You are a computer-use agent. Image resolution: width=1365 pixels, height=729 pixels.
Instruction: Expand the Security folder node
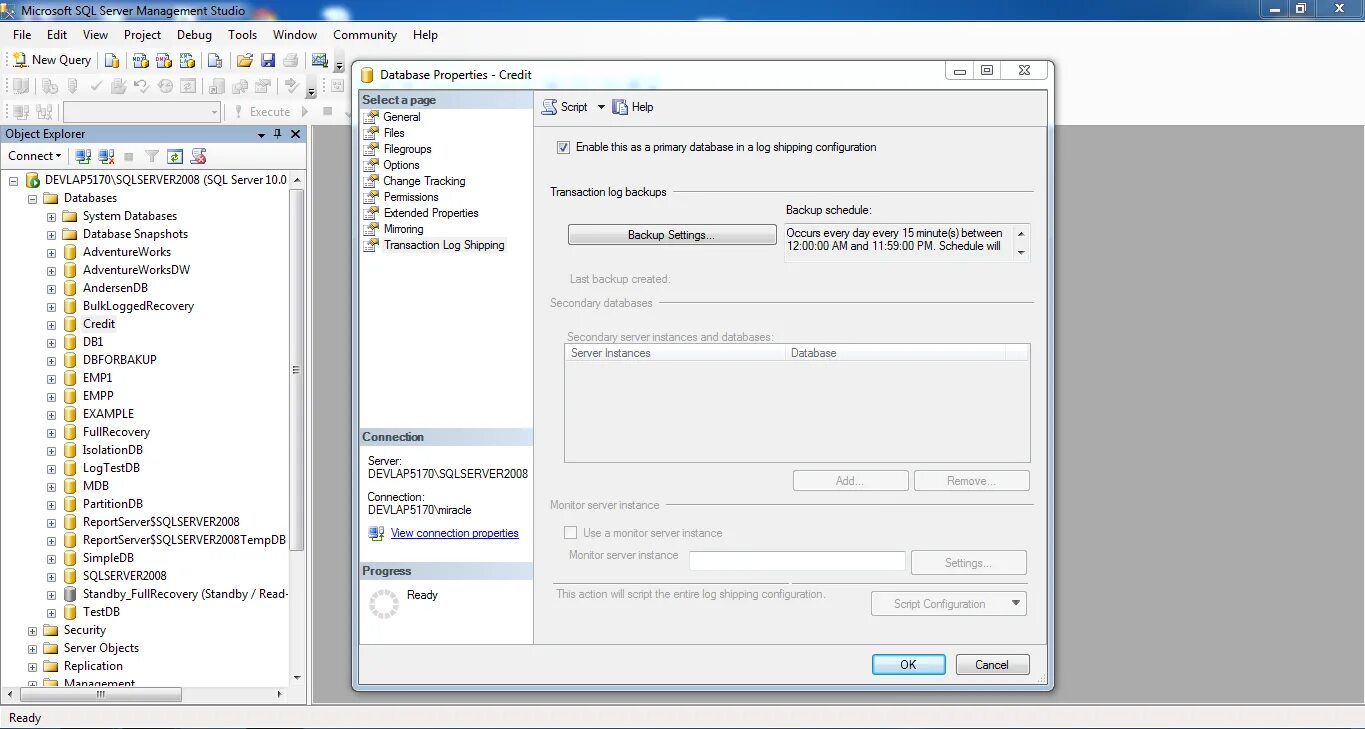coord(32,630)
